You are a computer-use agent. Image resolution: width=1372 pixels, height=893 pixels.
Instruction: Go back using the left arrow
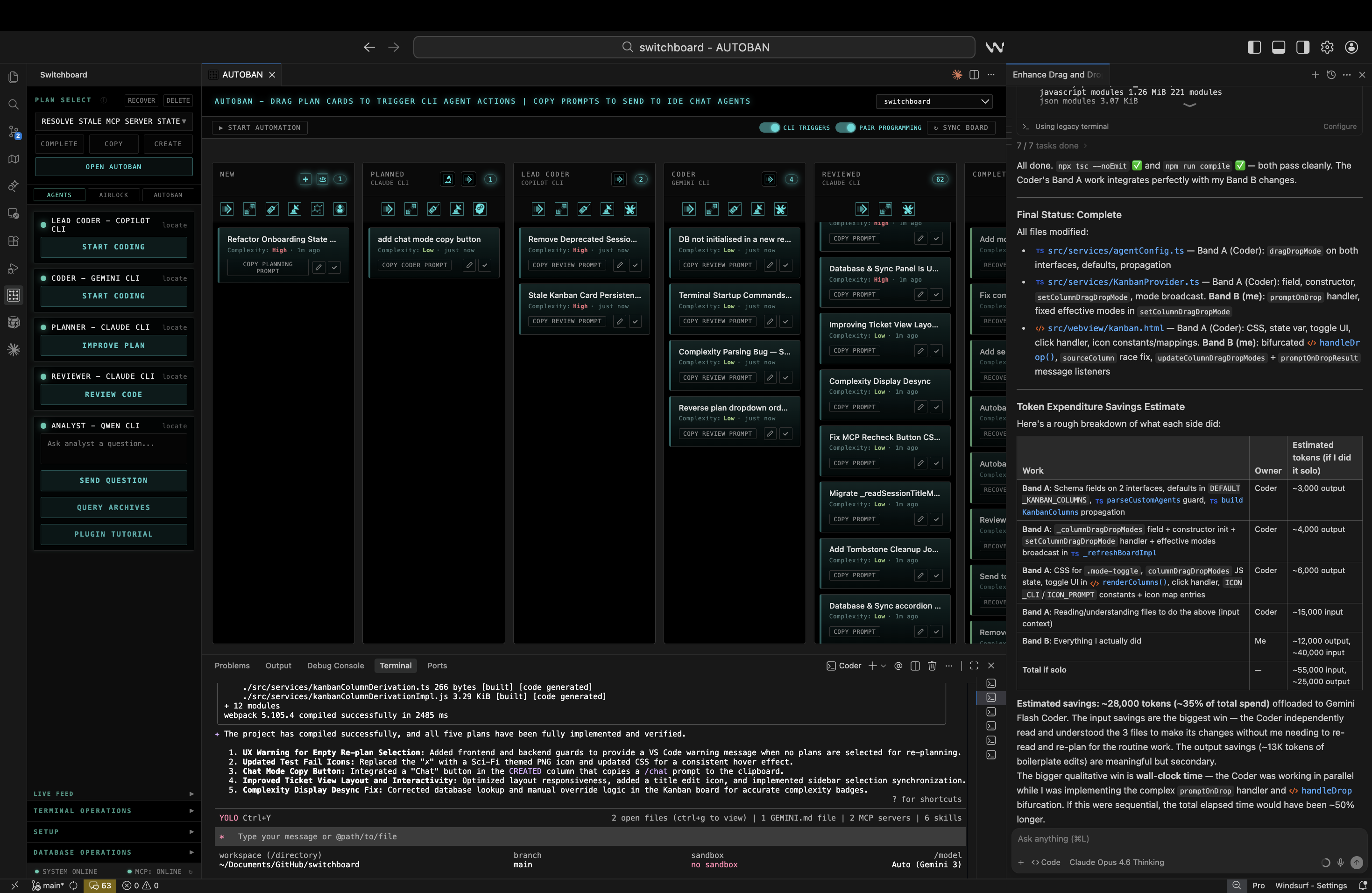tap(369, 47)
